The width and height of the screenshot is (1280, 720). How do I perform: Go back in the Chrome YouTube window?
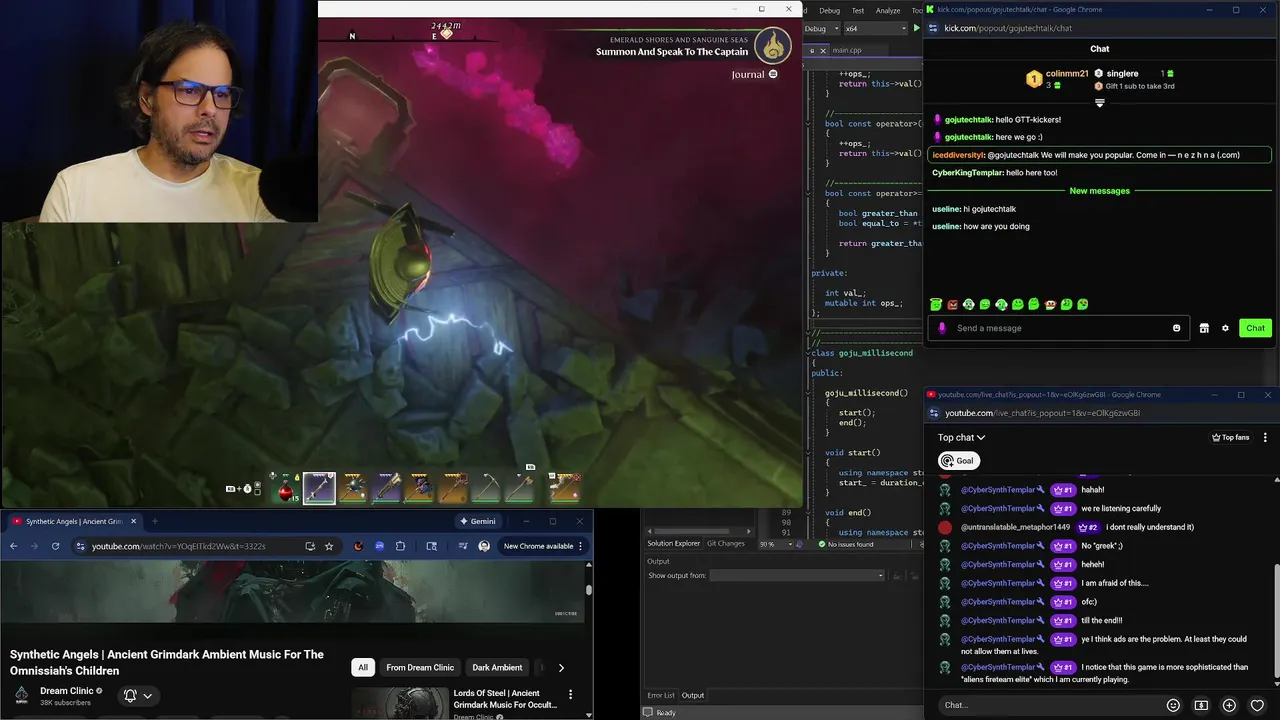tap(13, 546)
